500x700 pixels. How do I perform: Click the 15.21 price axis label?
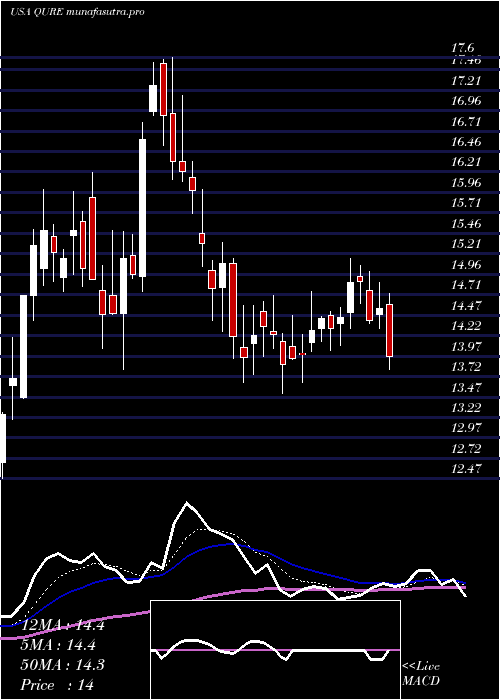pyautogui.click(x=466, y=244)
